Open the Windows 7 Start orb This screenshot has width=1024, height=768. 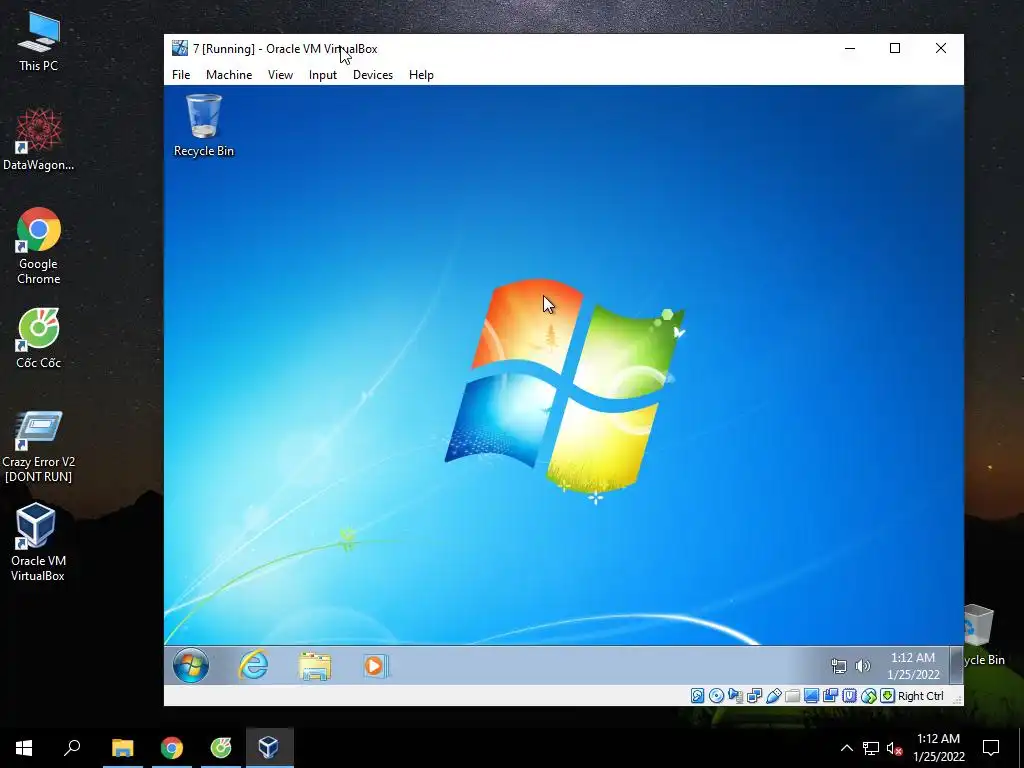click(x=191, y=665)
